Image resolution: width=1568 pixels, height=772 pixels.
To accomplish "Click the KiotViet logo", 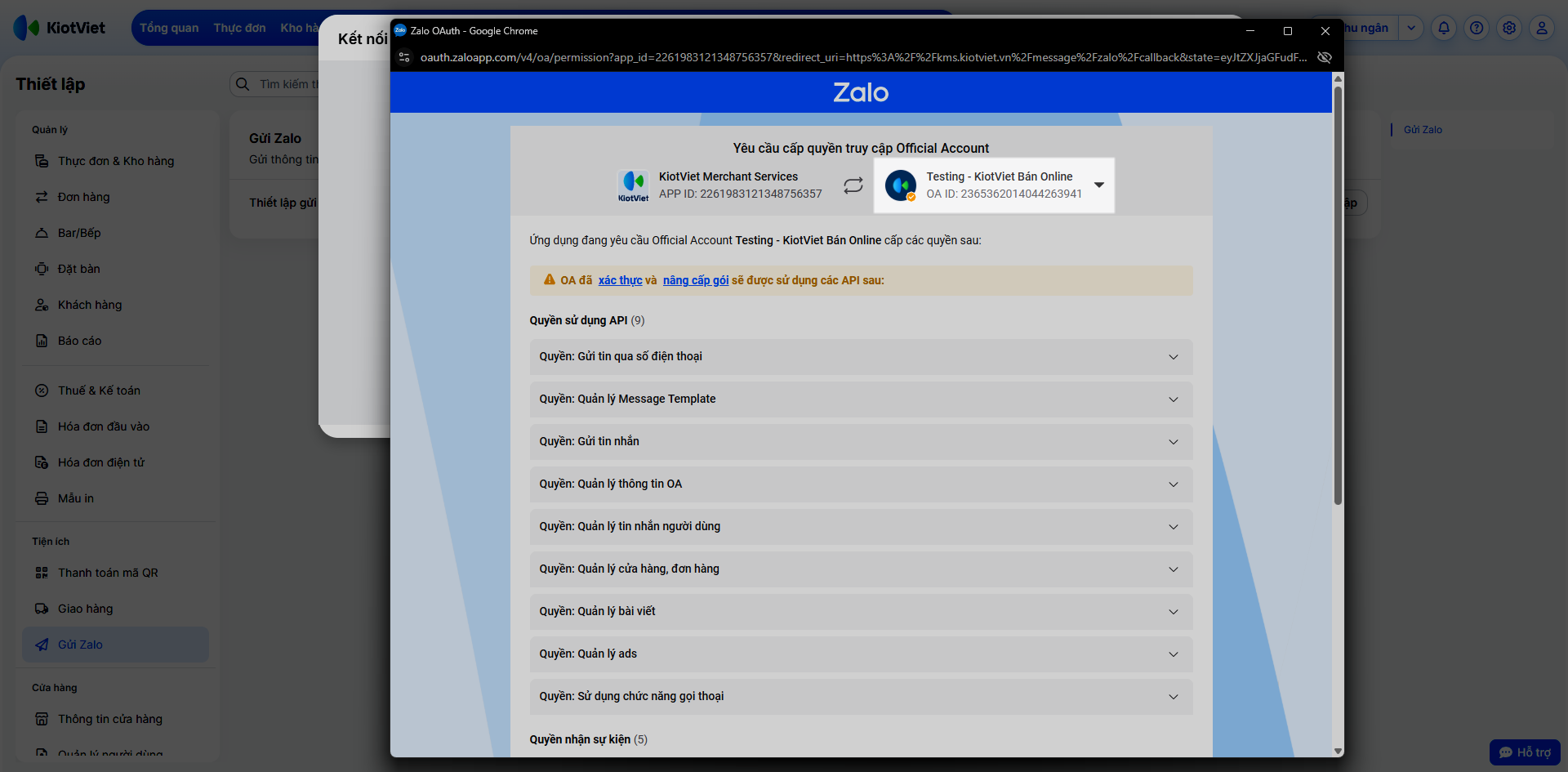I will (x=60, y=28).
